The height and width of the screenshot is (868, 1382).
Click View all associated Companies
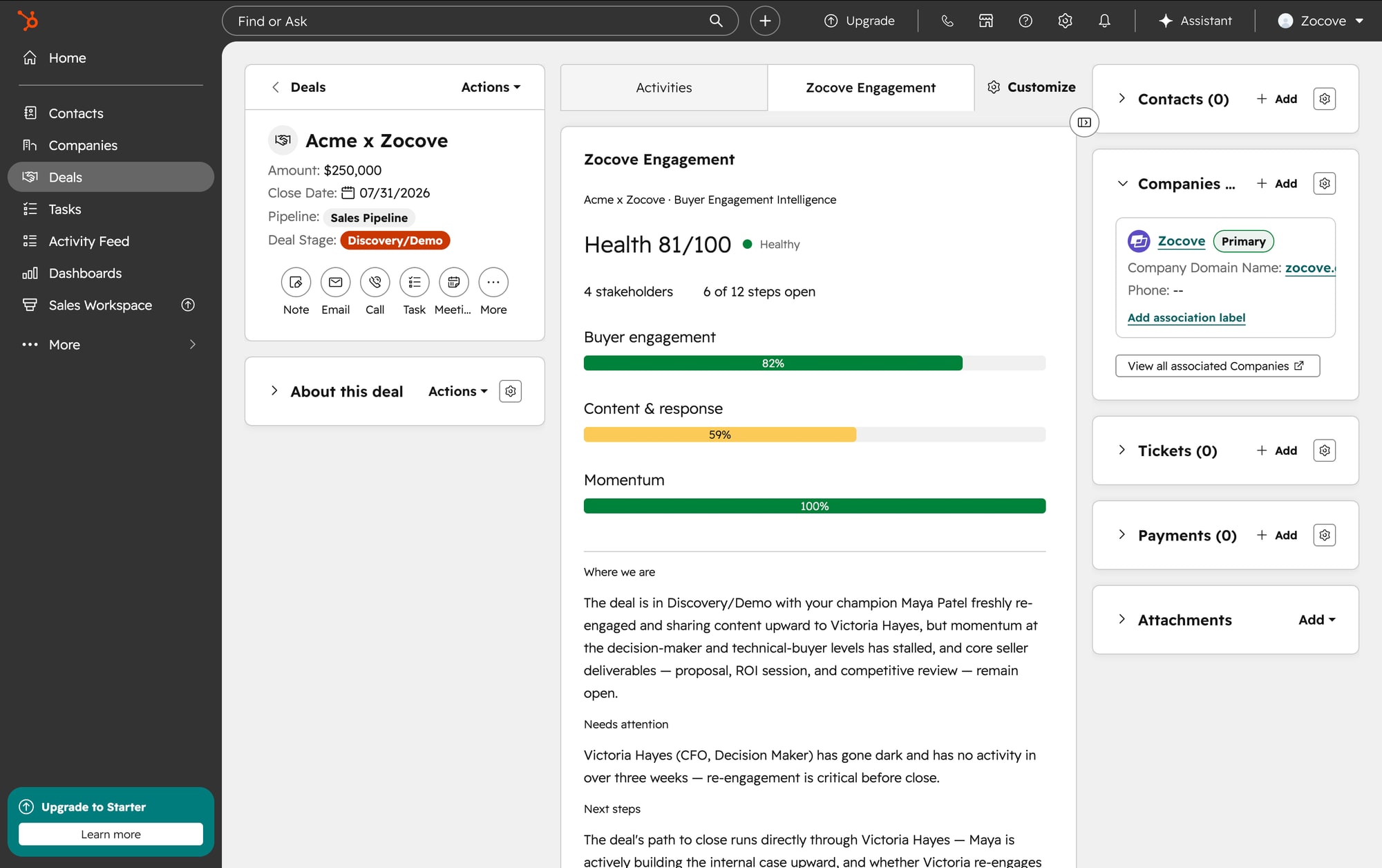click(1218, 366)
